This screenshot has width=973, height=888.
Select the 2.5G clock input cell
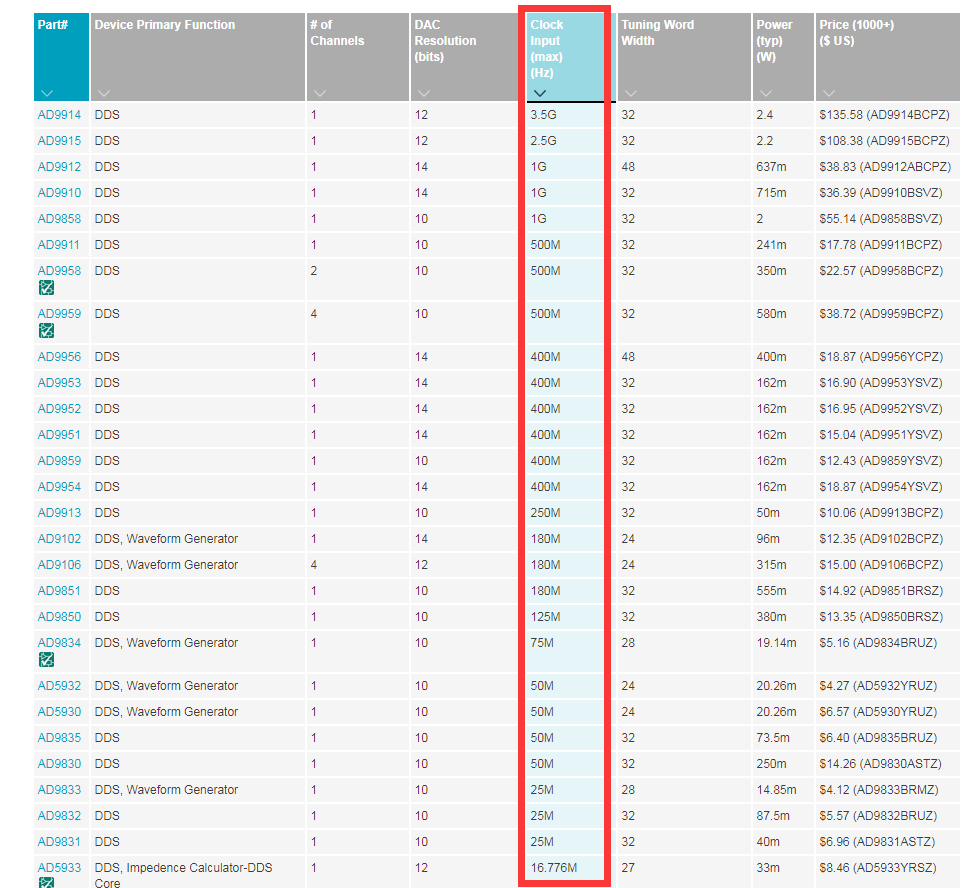point(544,141)
